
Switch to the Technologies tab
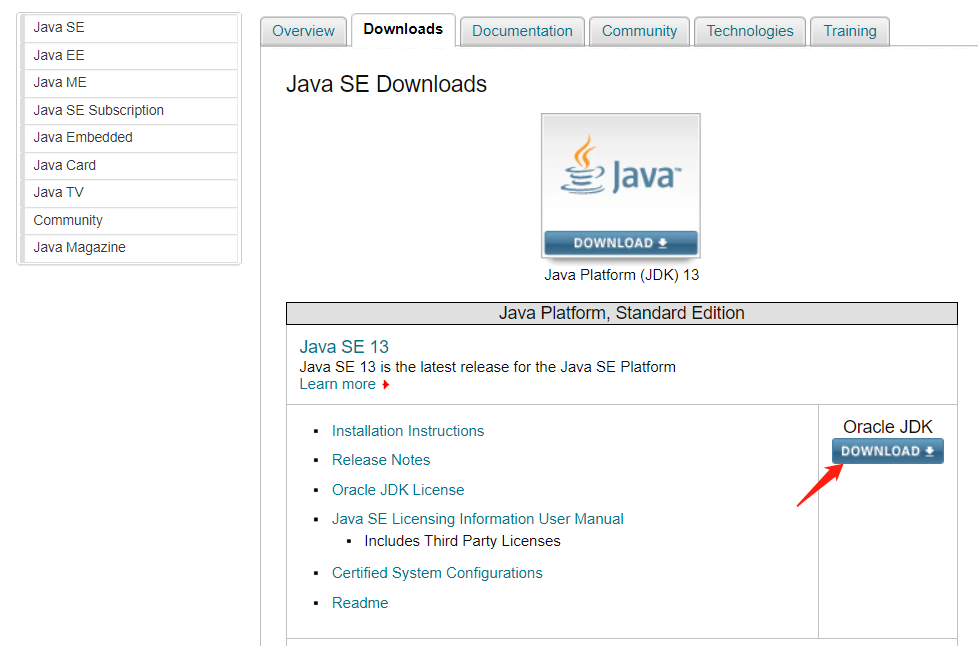point(750,31)
